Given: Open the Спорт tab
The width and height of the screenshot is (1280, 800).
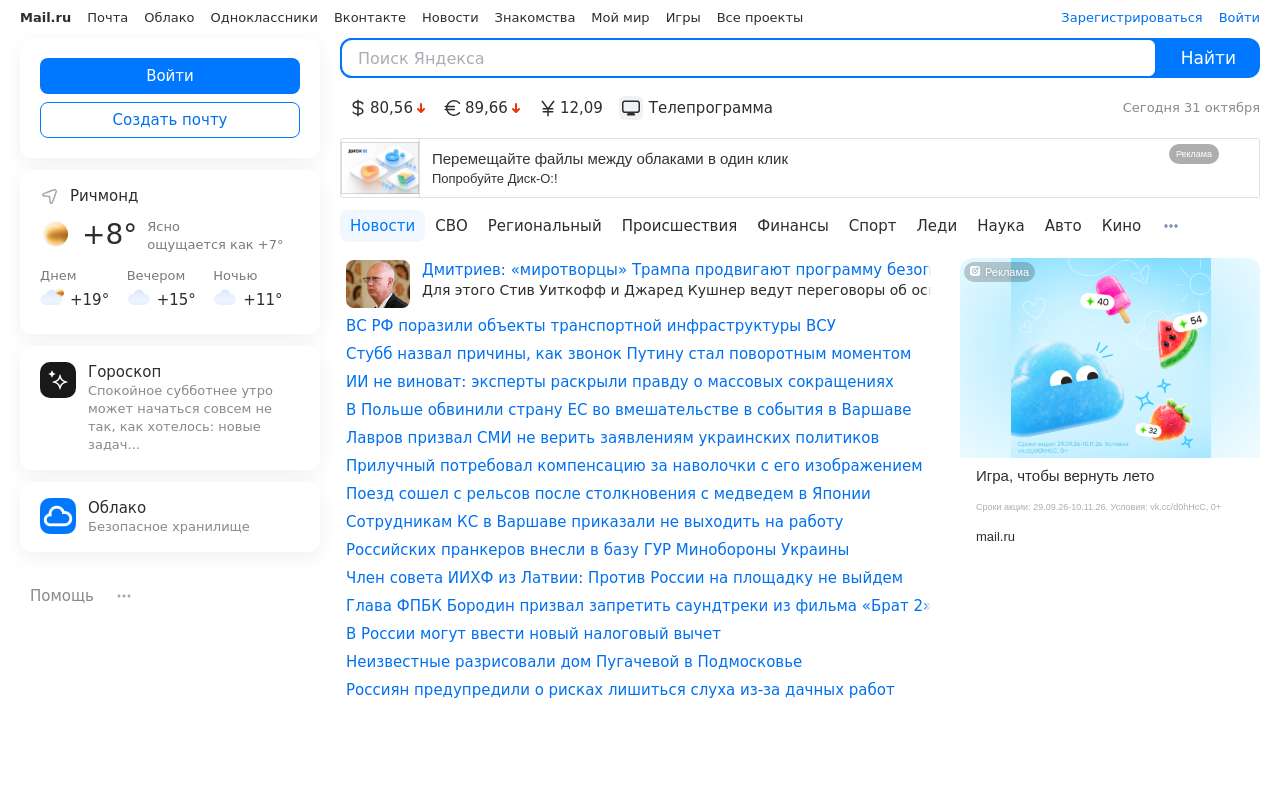Looking at the screenshot, I should click(873, 226).
